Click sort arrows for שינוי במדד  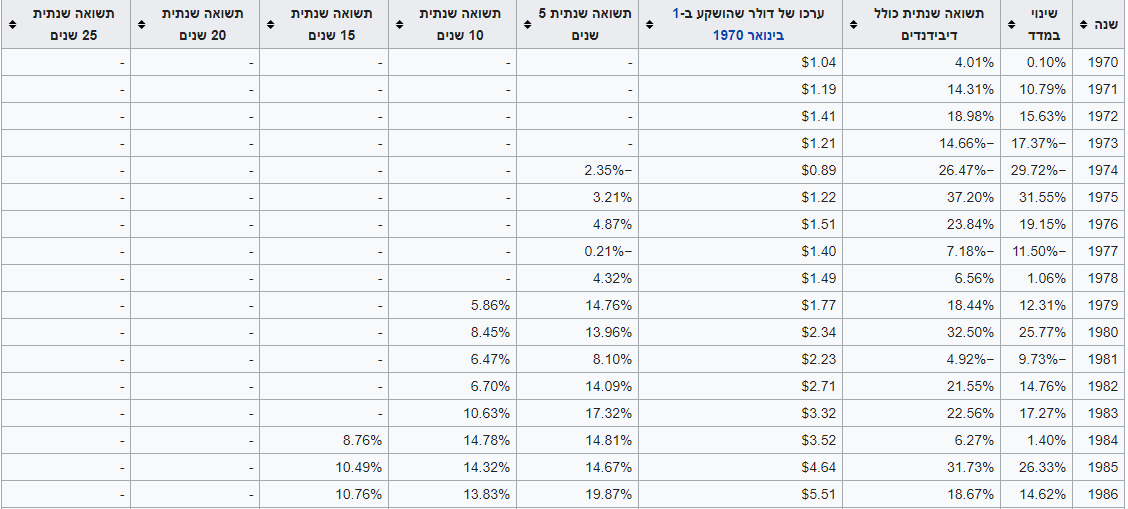tap(1009, 25)
